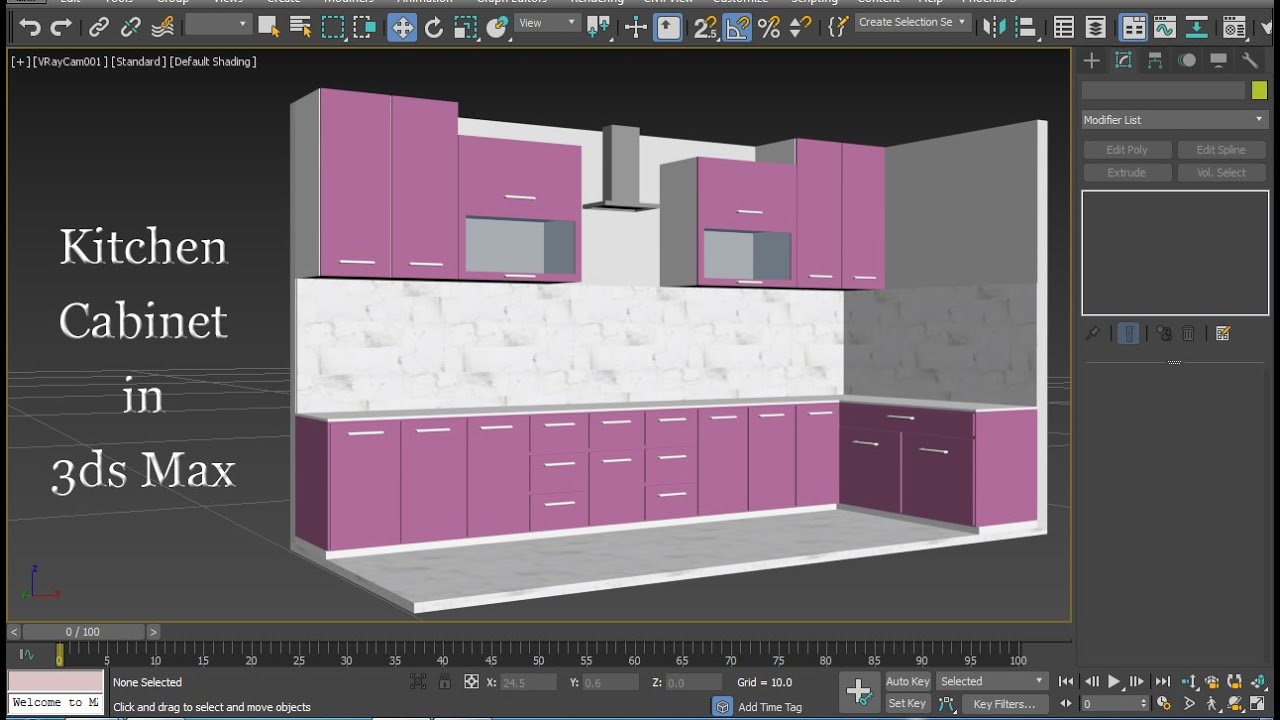The width and height of the screenshot is (1280, 720).
Task: Click the Align tool icon
Action: [x=1027, y=27]
